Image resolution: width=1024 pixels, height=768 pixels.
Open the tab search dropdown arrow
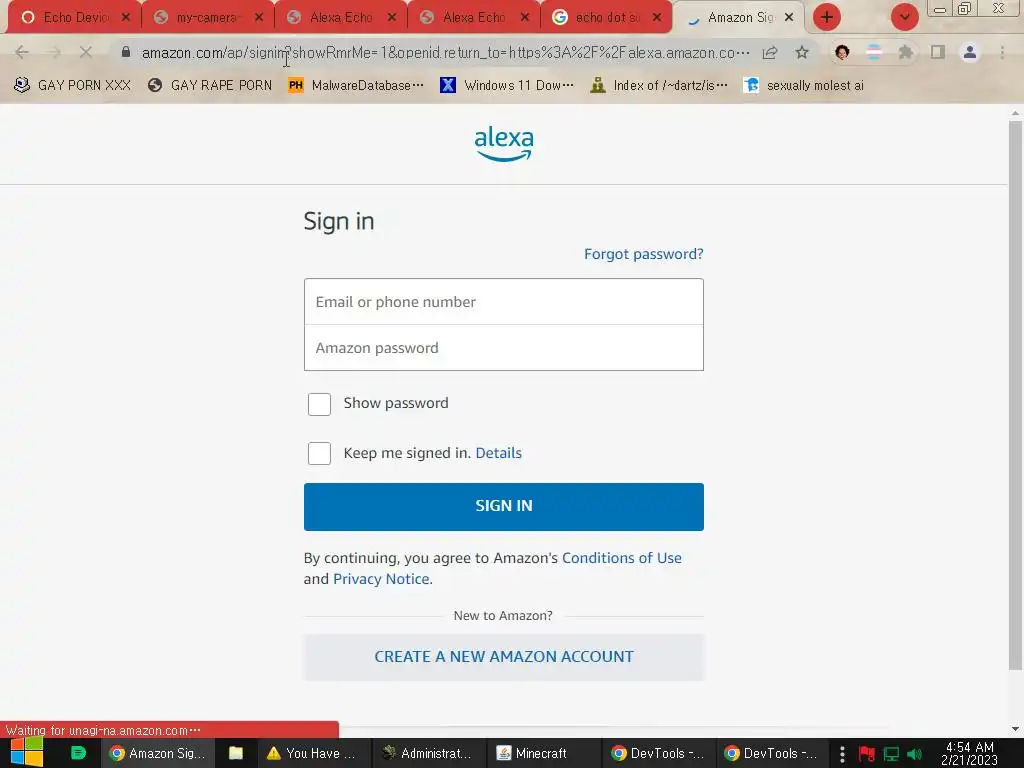(x=904, y=17)
